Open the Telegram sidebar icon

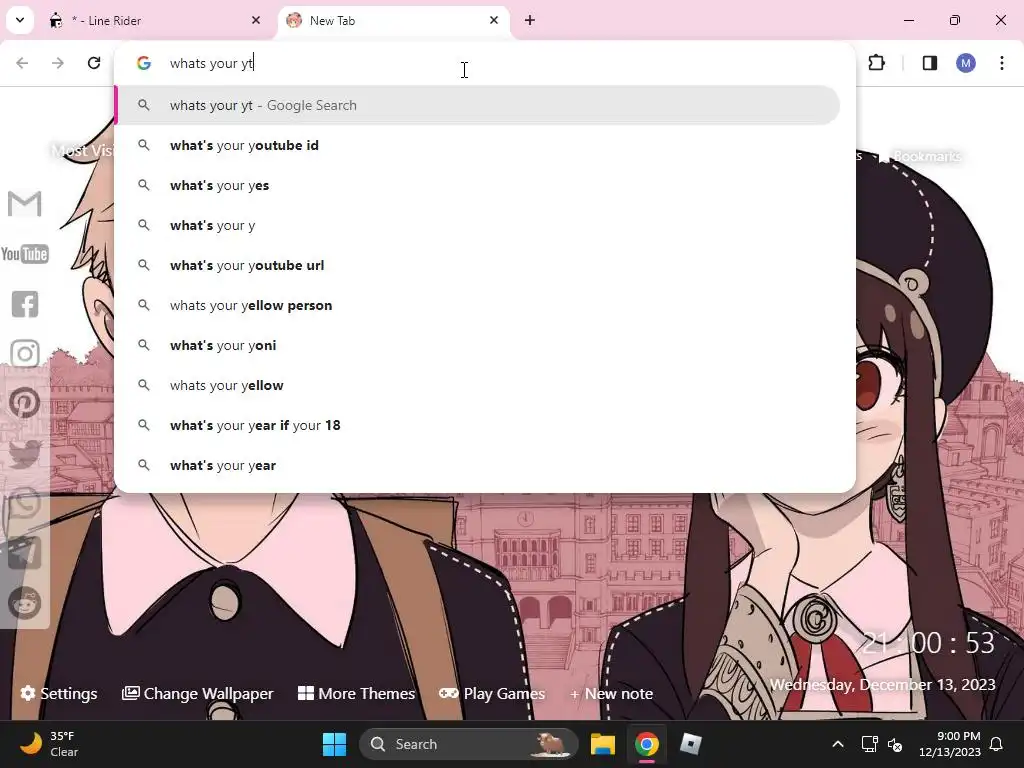pyautogui.click(x=25, y=553)
